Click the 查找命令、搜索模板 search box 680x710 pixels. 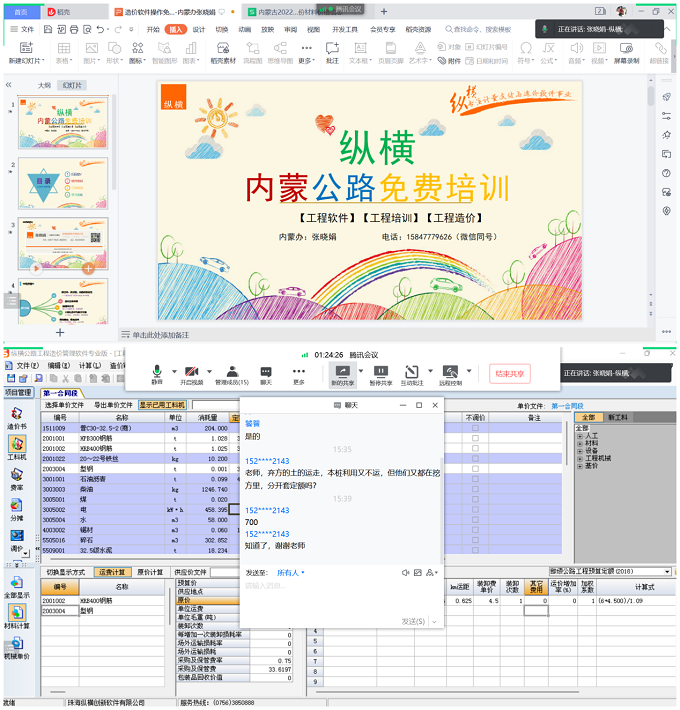[479, 29]
